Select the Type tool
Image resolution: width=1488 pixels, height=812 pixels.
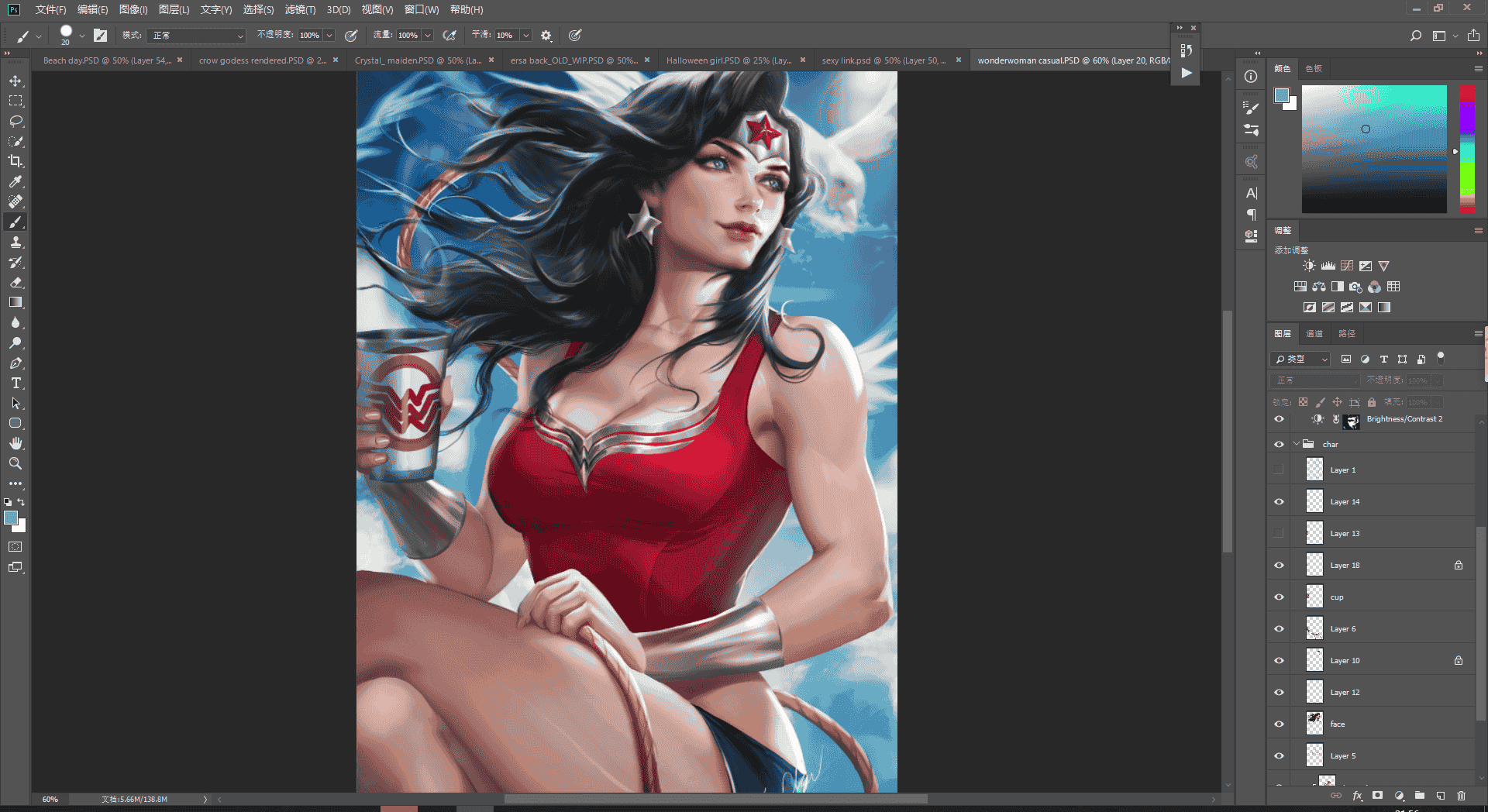coord(15,383)
